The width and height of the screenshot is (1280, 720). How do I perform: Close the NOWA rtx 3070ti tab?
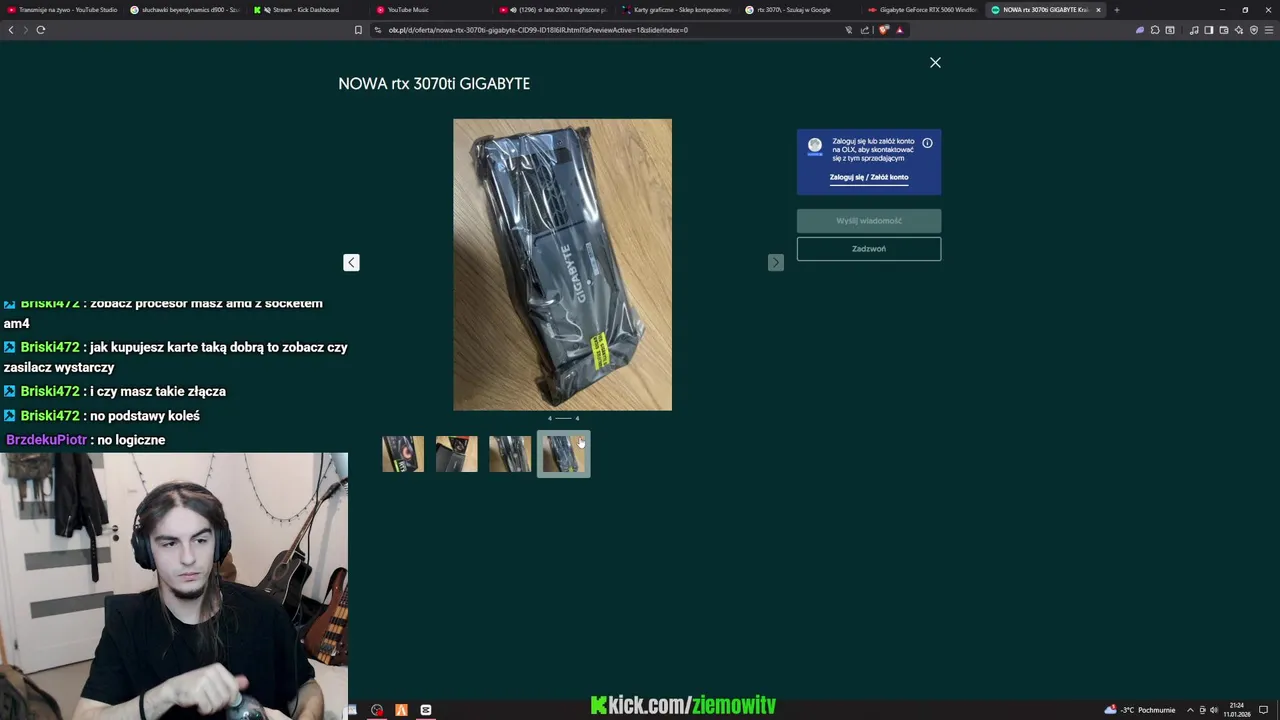[x=1098, y=10]
